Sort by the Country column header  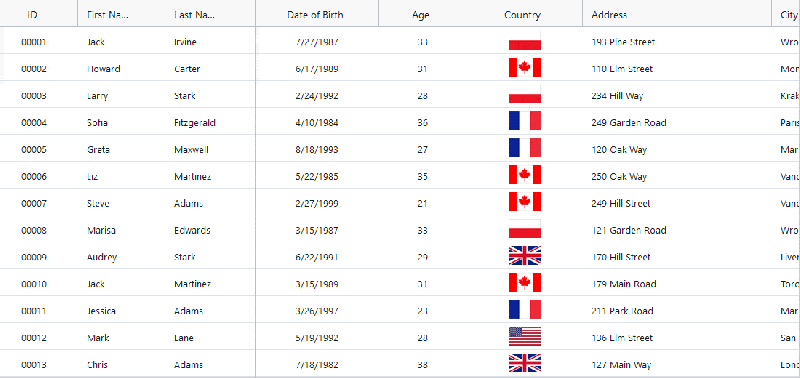pyautogui.click(x=522, y=15)
